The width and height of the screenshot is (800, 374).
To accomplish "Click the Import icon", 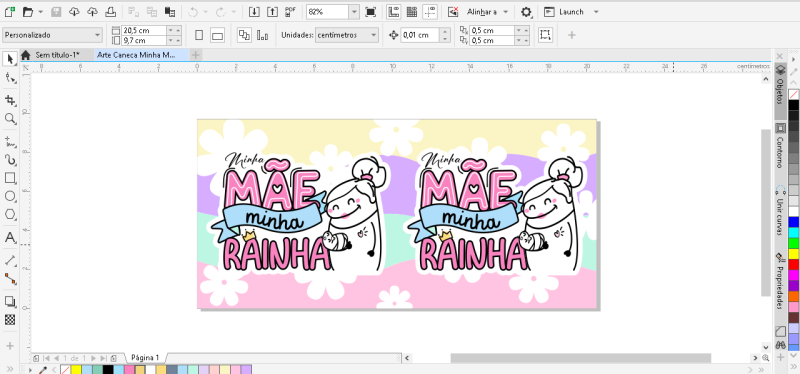I will (x=254, y=11).
